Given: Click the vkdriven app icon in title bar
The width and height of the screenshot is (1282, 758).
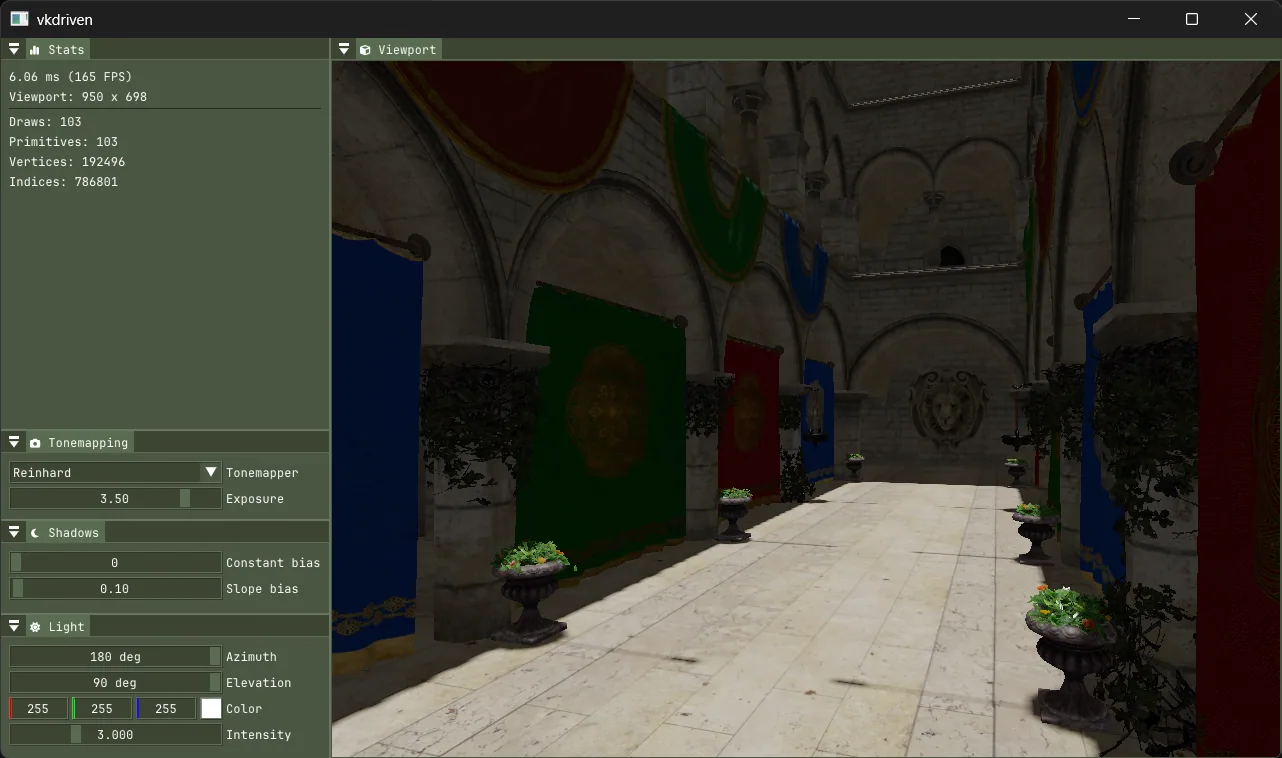Looking at the screenshot, I should [x=20, y=19].
